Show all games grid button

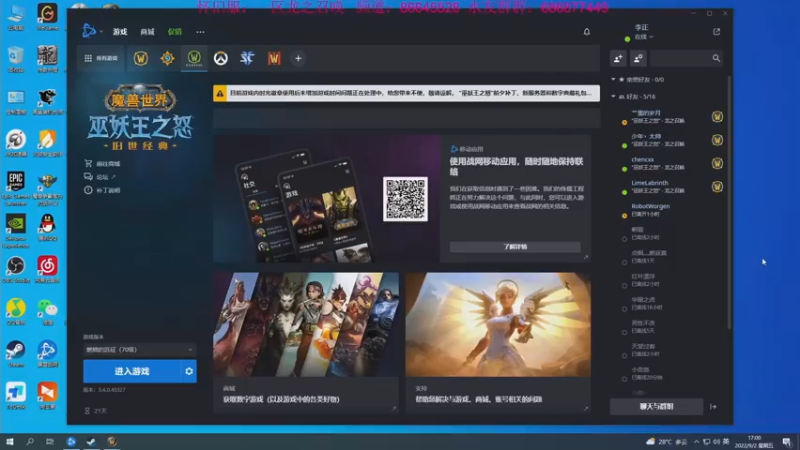pos(101,58)
